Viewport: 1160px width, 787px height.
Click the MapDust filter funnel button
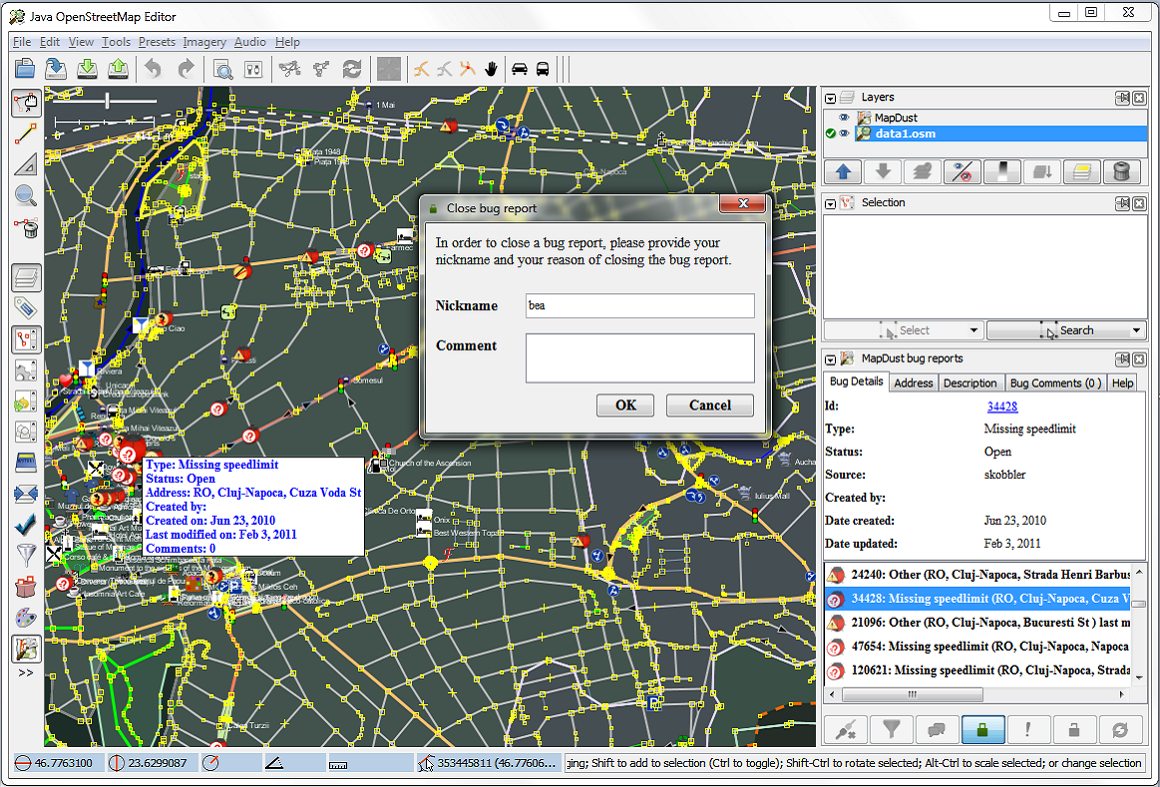(891, 730)
